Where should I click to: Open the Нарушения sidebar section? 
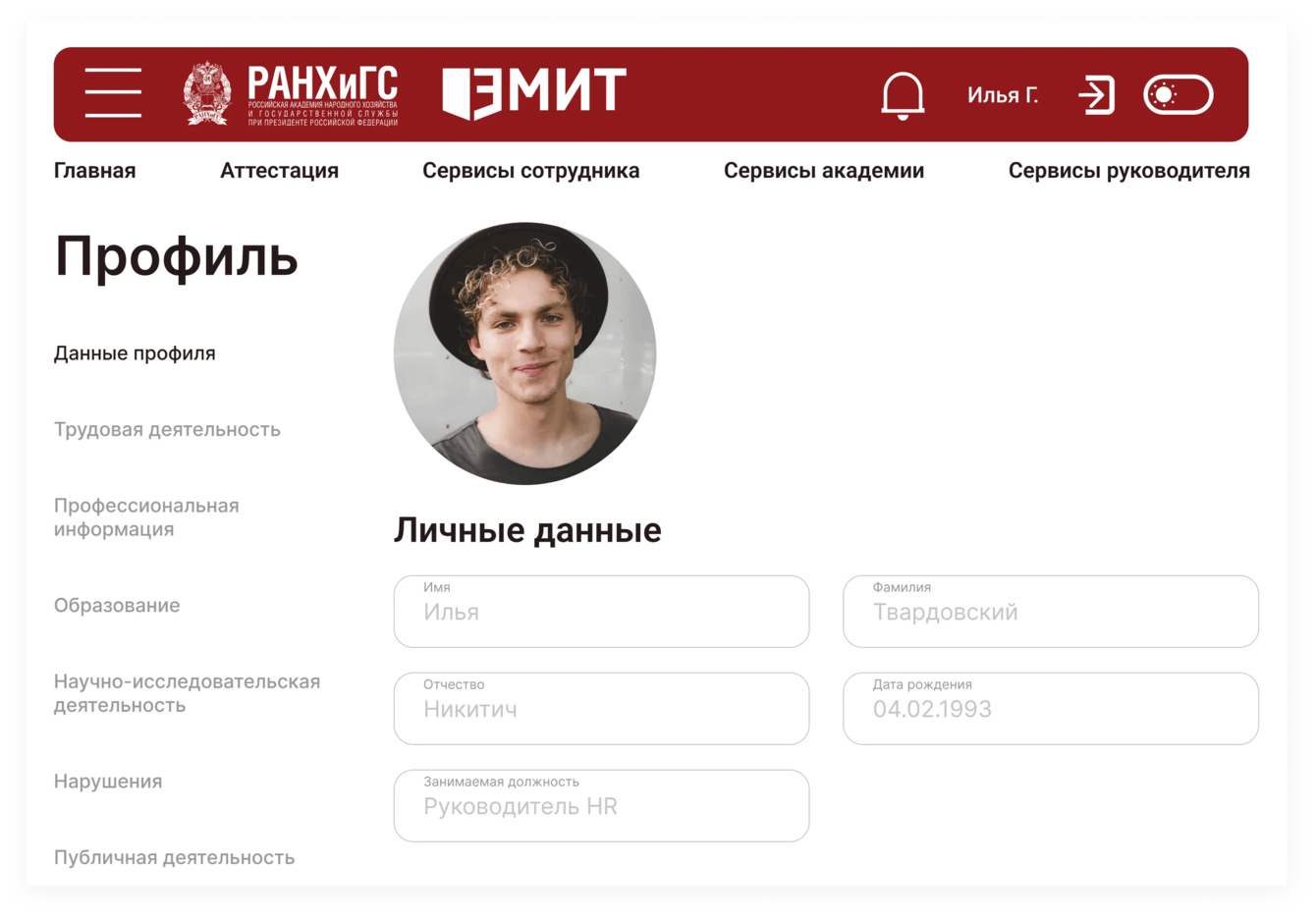click(x=108, y=782)
